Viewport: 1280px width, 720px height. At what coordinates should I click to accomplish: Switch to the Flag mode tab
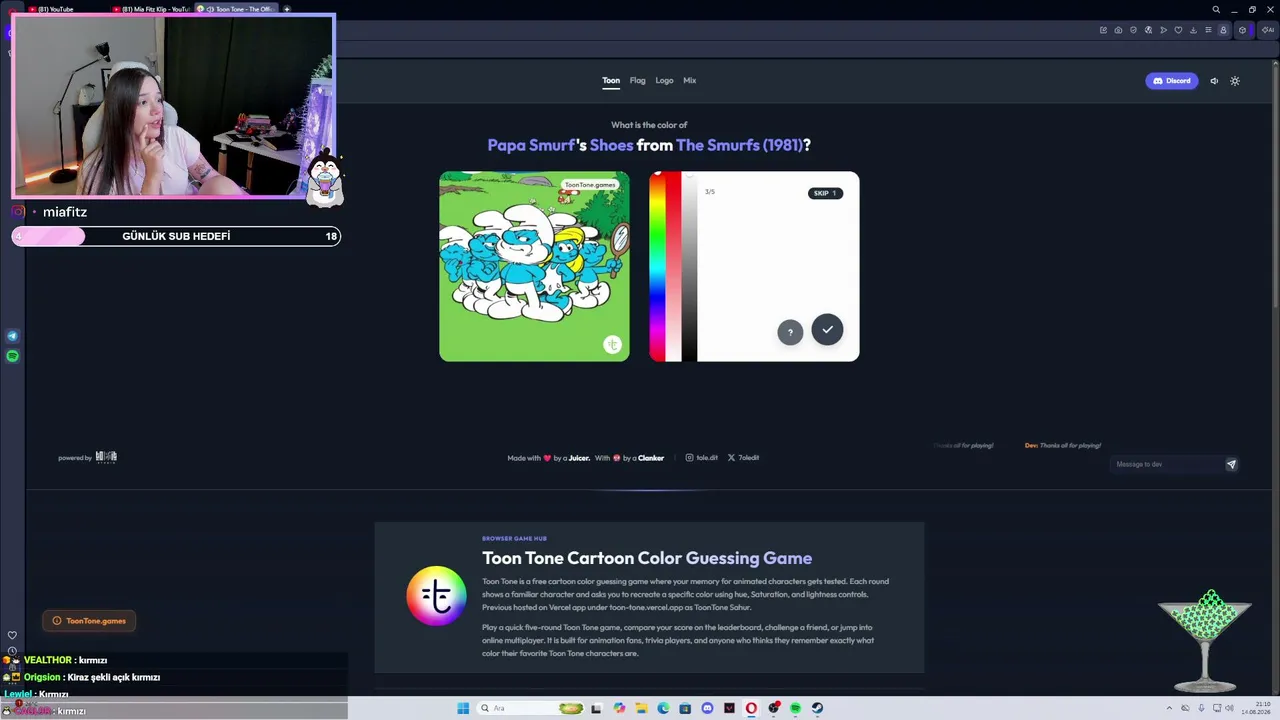coord(637,80)
